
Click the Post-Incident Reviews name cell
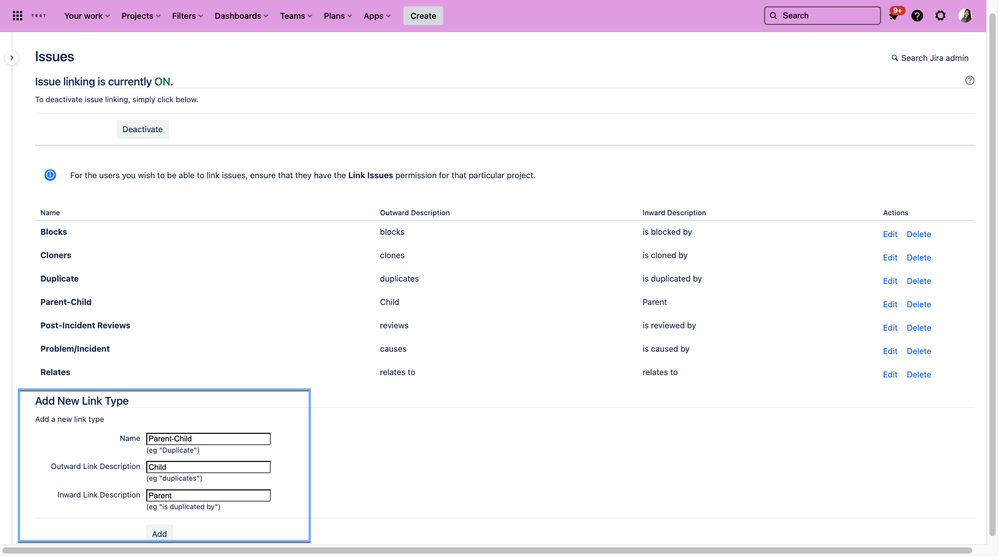click(85, 326)
